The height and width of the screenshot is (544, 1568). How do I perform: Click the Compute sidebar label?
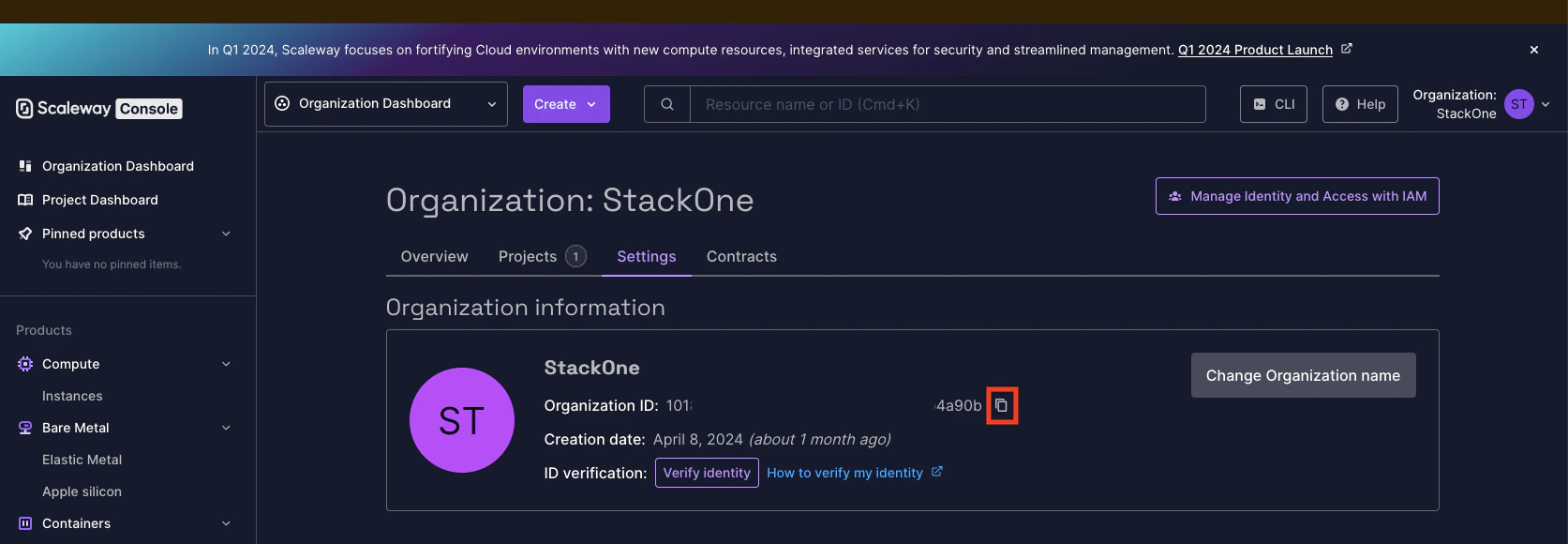pos(70,364)
